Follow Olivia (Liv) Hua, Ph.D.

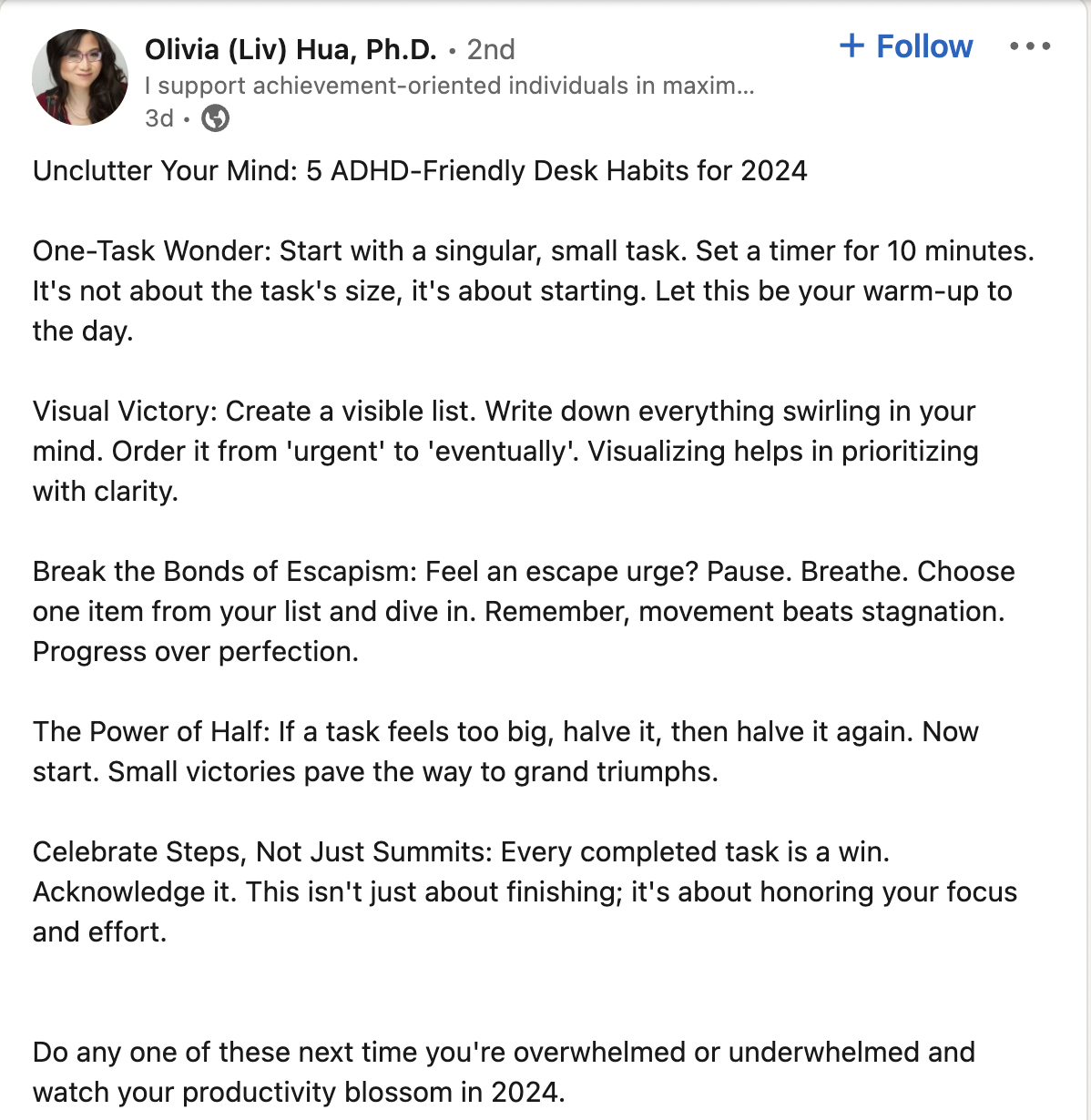(906, 46)
